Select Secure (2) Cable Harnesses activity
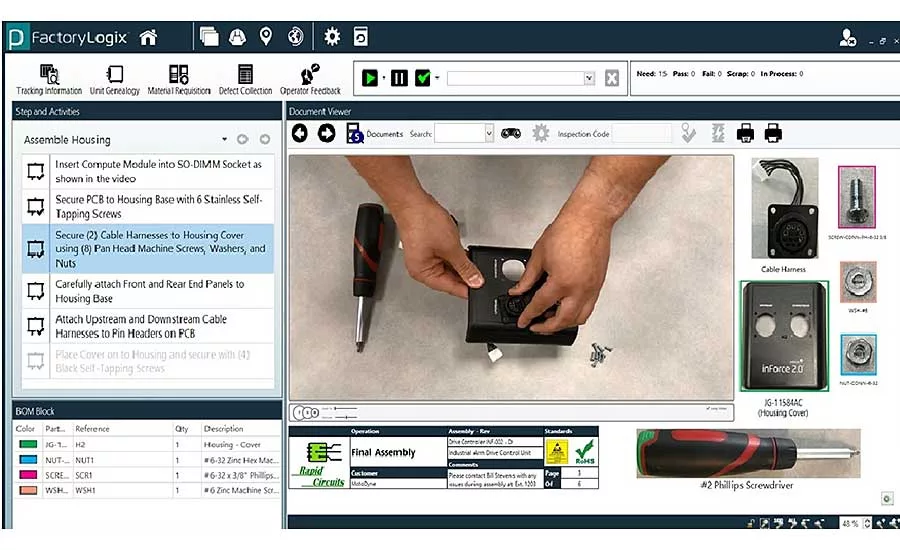The image size is (900, 550). [161, 249]
